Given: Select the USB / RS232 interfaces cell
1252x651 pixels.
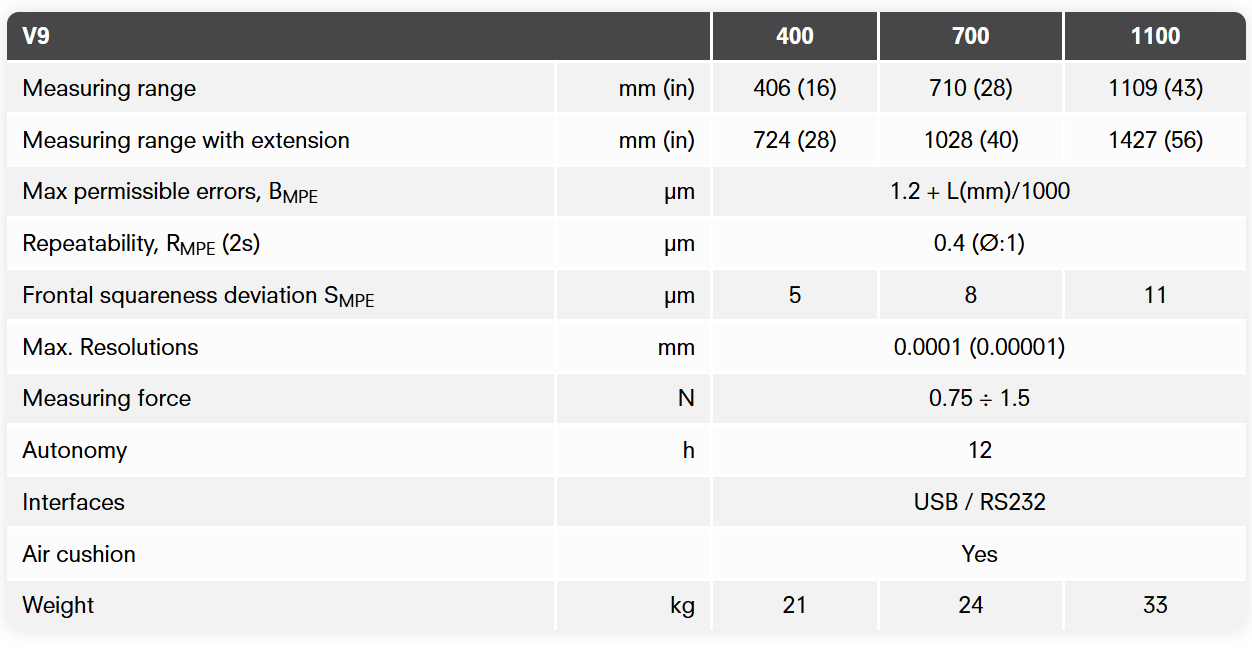Looking at the screenshot, I should pyautogui.click(x=980, y=502).
